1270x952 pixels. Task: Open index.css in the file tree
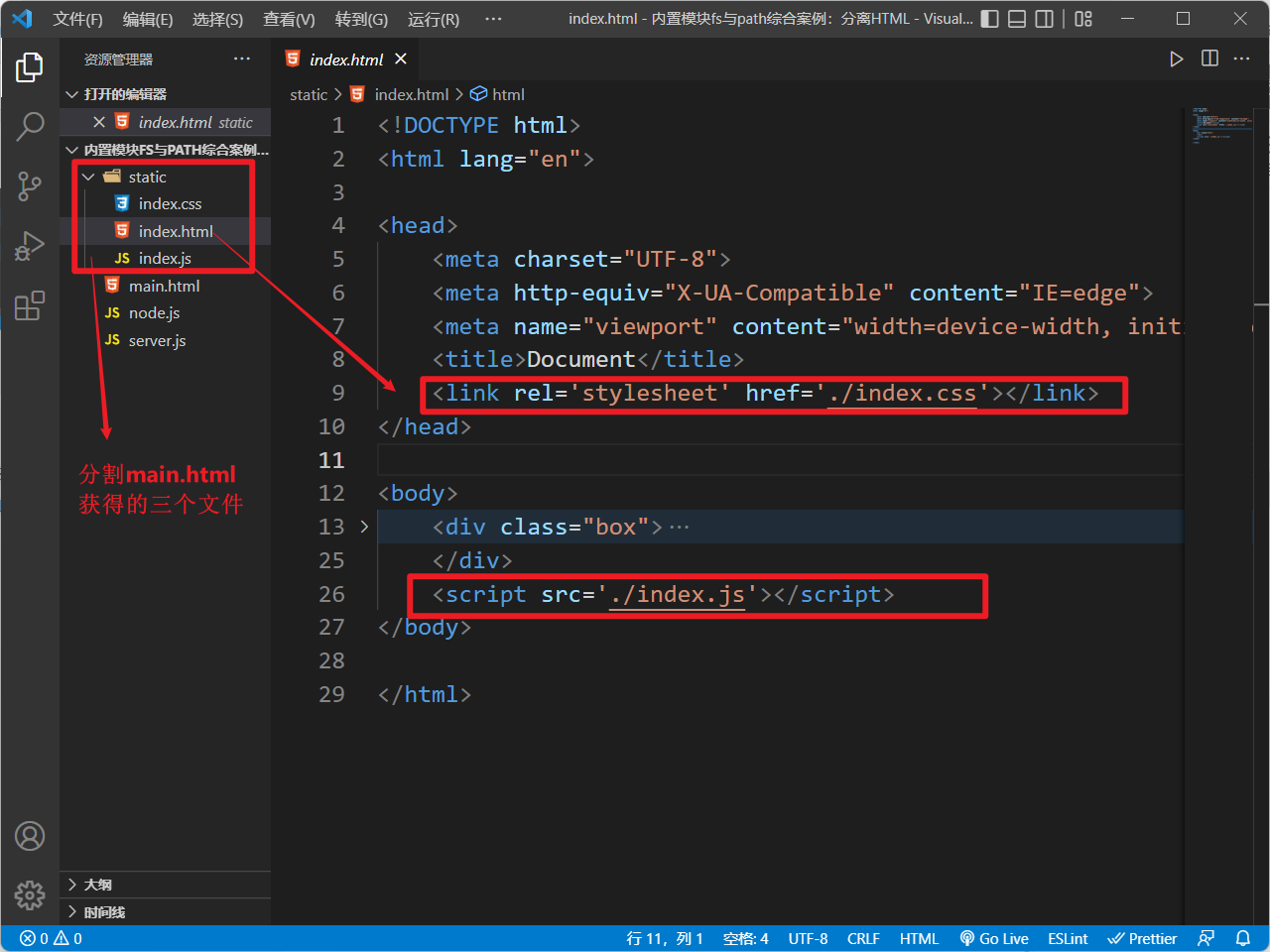click(x=165, y=204)
